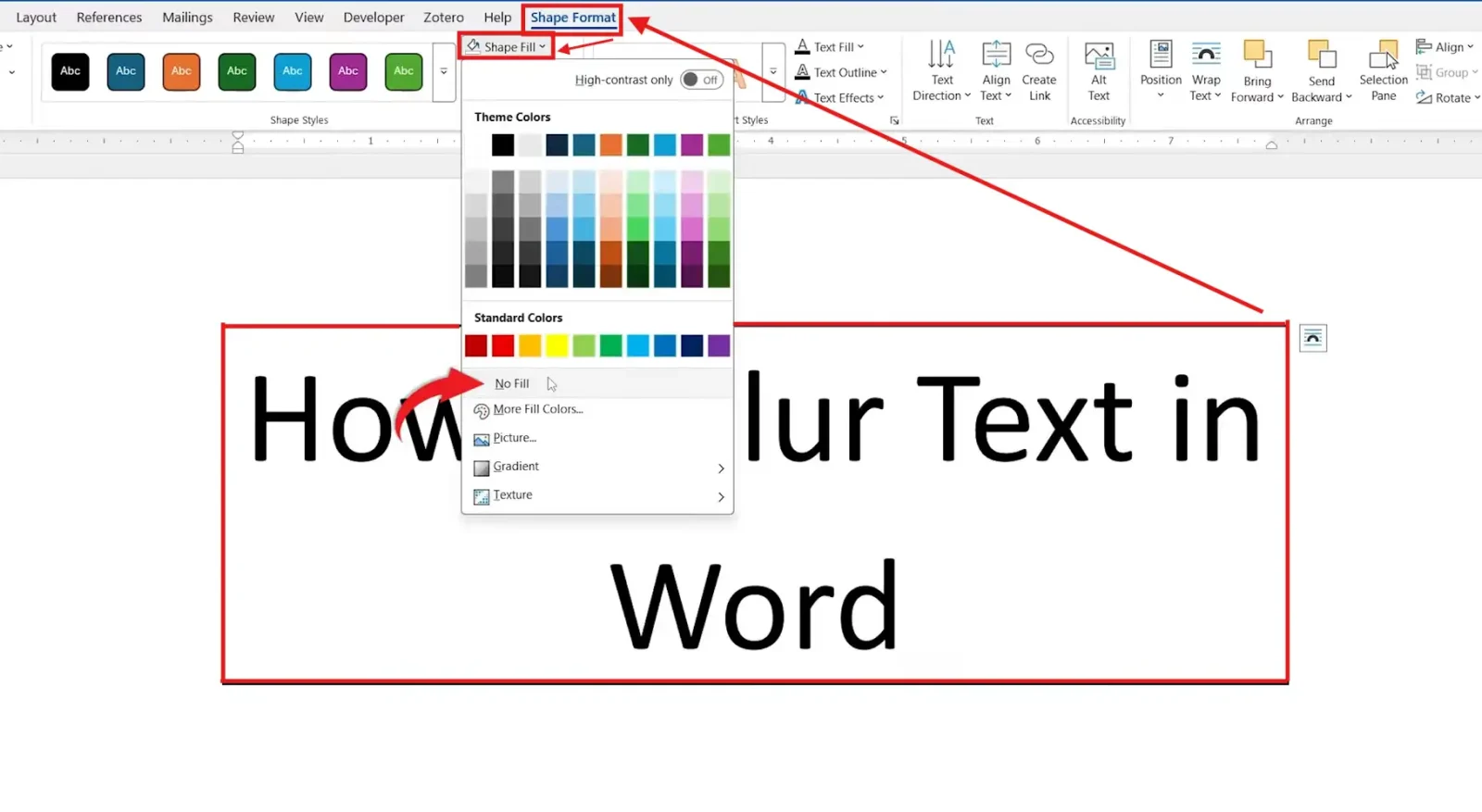
Task: Switch to the Review tab
Action: click(254, 18)
